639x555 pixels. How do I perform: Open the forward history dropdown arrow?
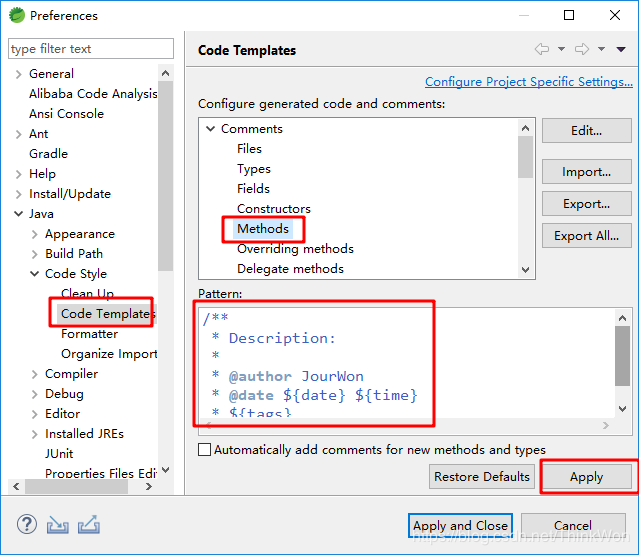[x=601, y=49]
